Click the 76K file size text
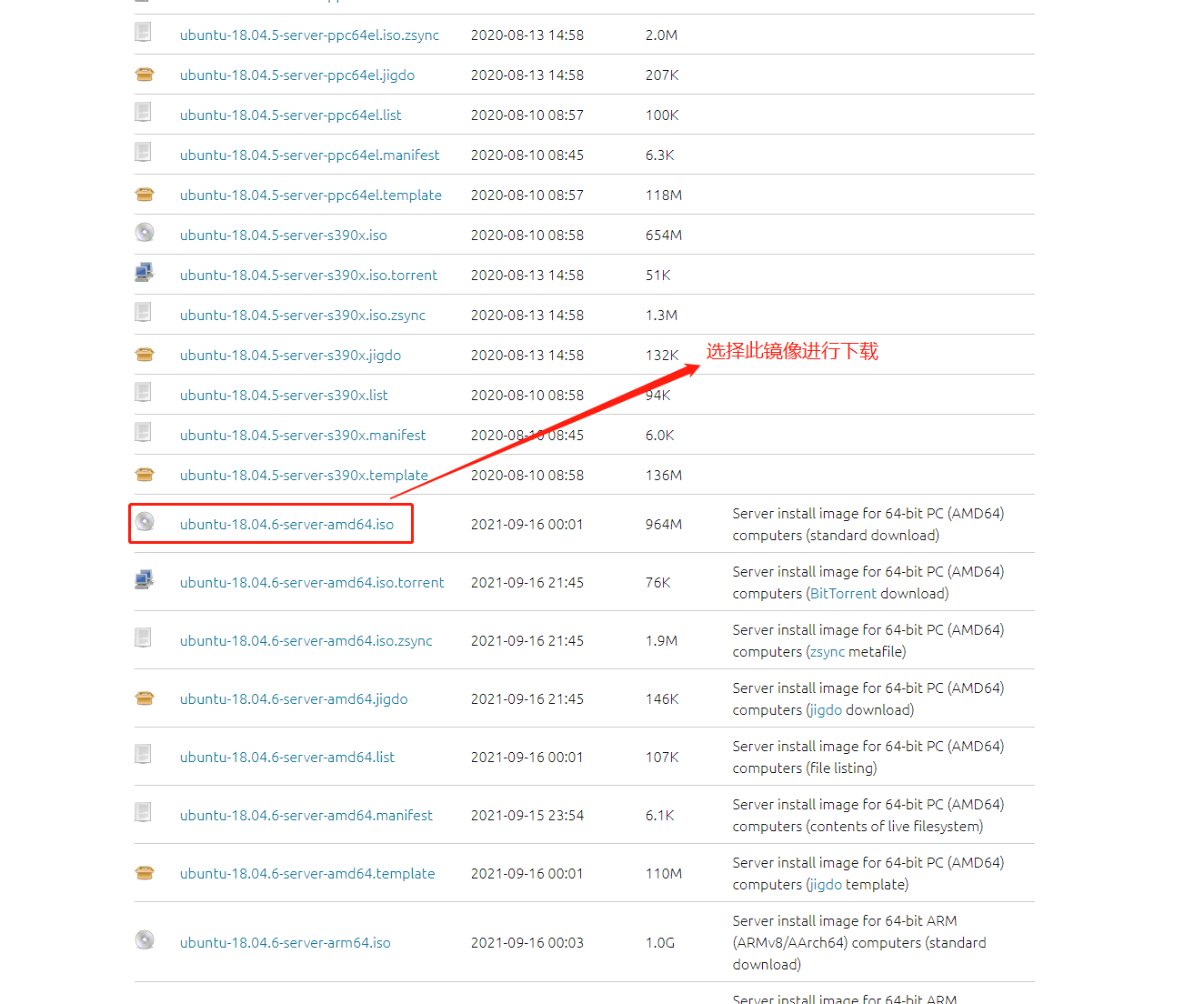 pyautogui.click(x=658, y=583)
